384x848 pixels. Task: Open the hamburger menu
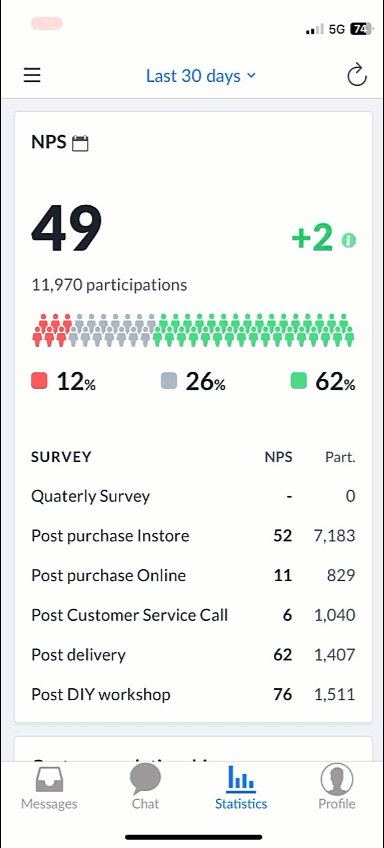[x=32, y=75]
